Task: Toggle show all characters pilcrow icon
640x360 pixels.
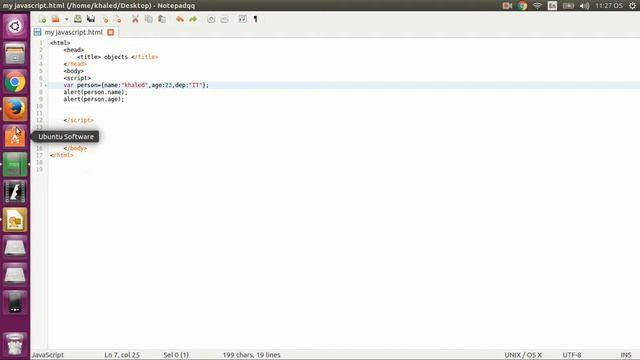Action: 256,19
